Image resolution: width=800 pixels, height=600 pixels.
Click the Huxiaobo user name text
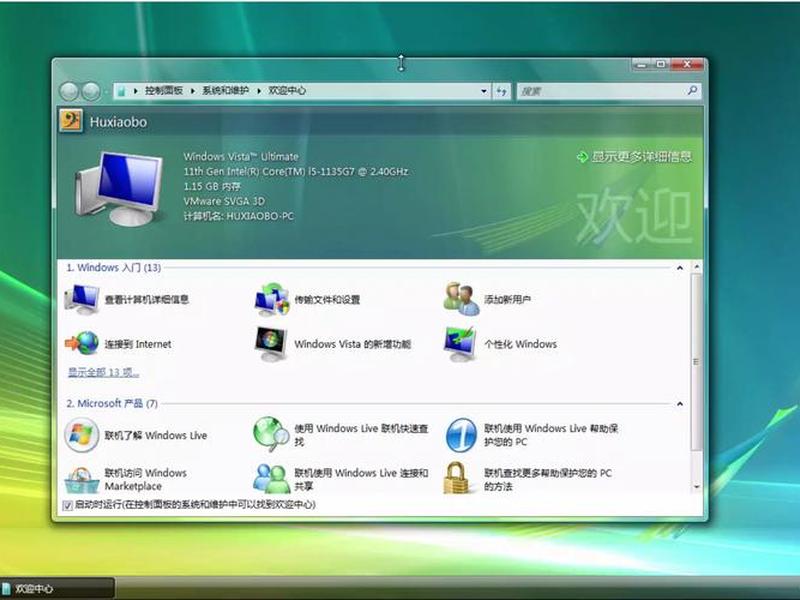[118, 122]
